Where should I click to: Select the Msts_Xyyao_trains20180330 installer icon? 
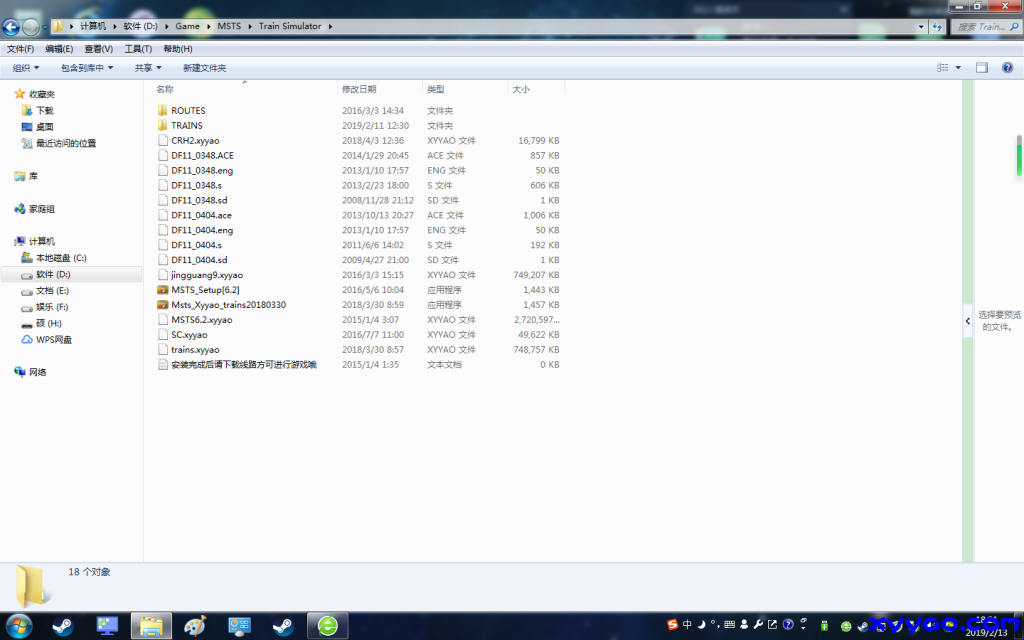(x=163, y=305)
